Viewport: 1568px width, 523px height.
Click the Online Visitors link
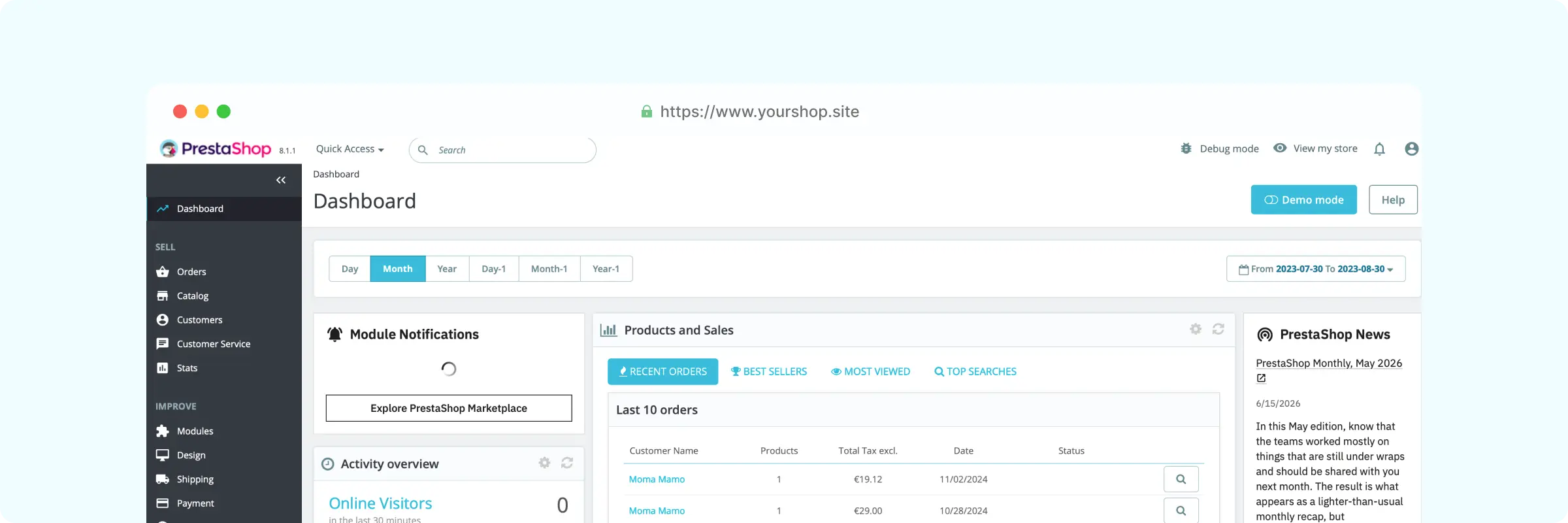point(380,503)
